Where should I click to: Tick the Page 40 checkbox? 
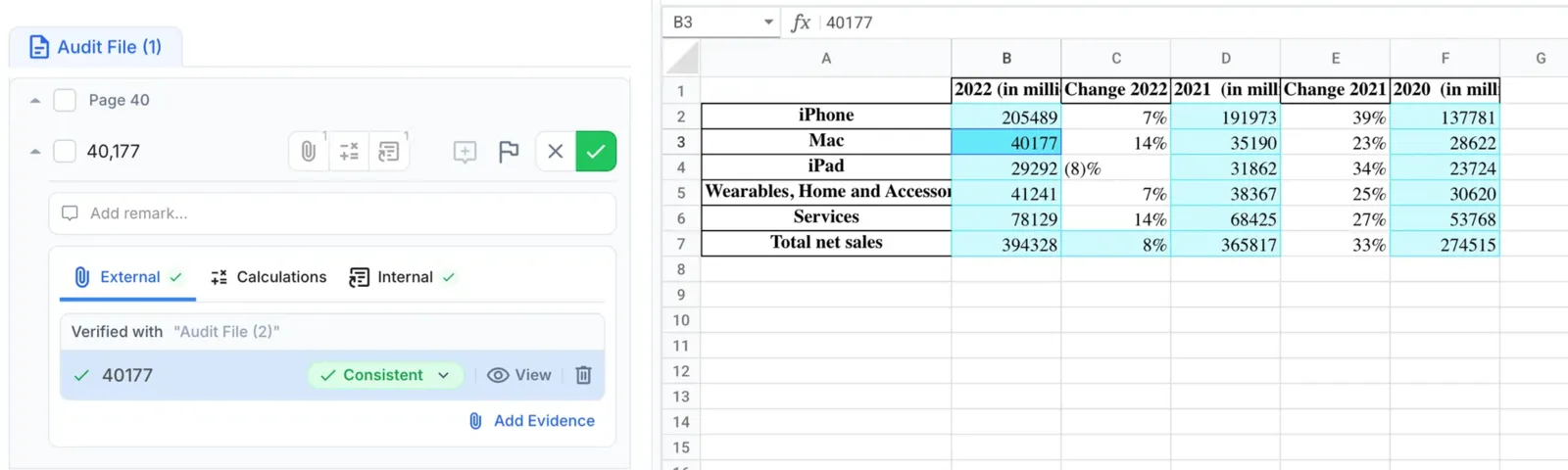pyautogui.click(x=65, y=100)
